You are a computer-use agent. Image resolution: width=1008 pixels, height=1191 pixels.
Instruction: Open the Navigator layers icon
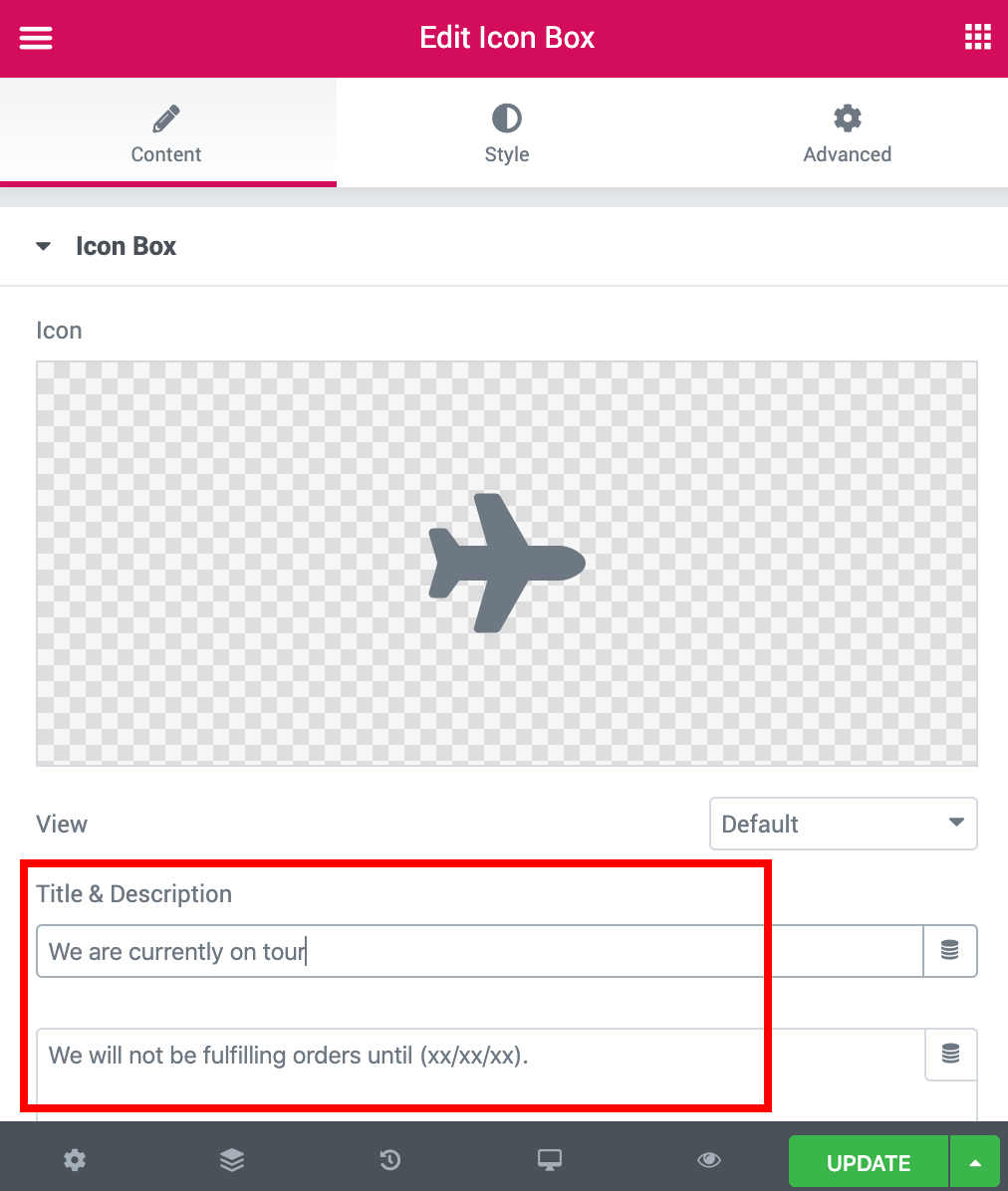232,1160
